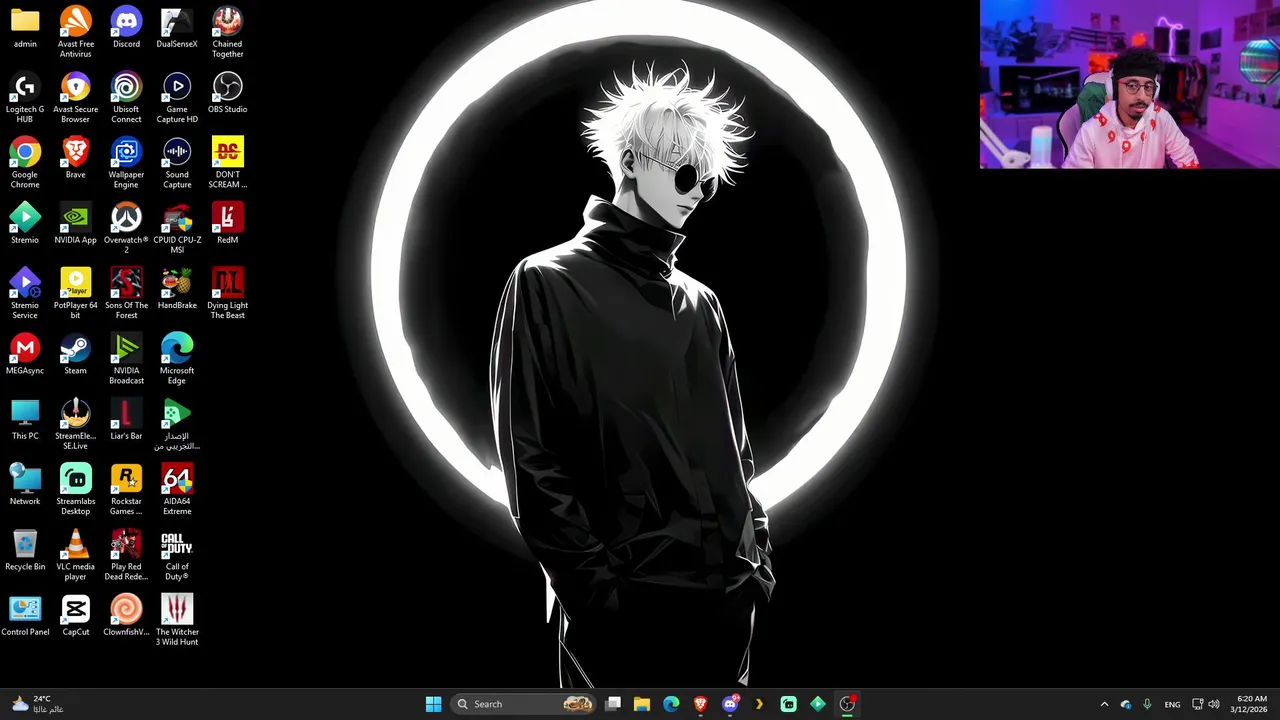Open CPUID CPU-Z MSI shortcut

(177, 228)
